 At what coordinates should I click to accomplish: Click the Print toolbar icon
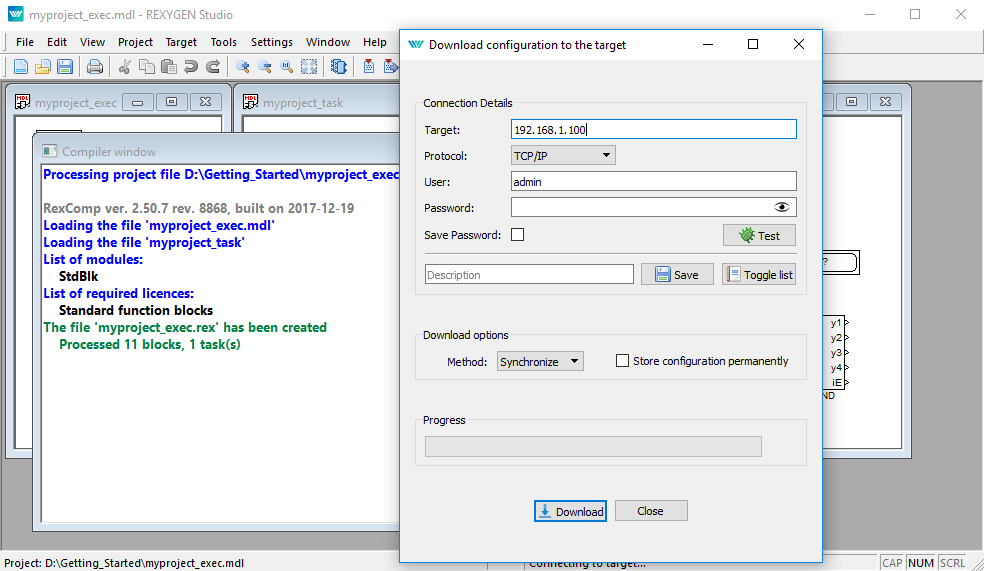pyautogui.click(x=95, y=67)
